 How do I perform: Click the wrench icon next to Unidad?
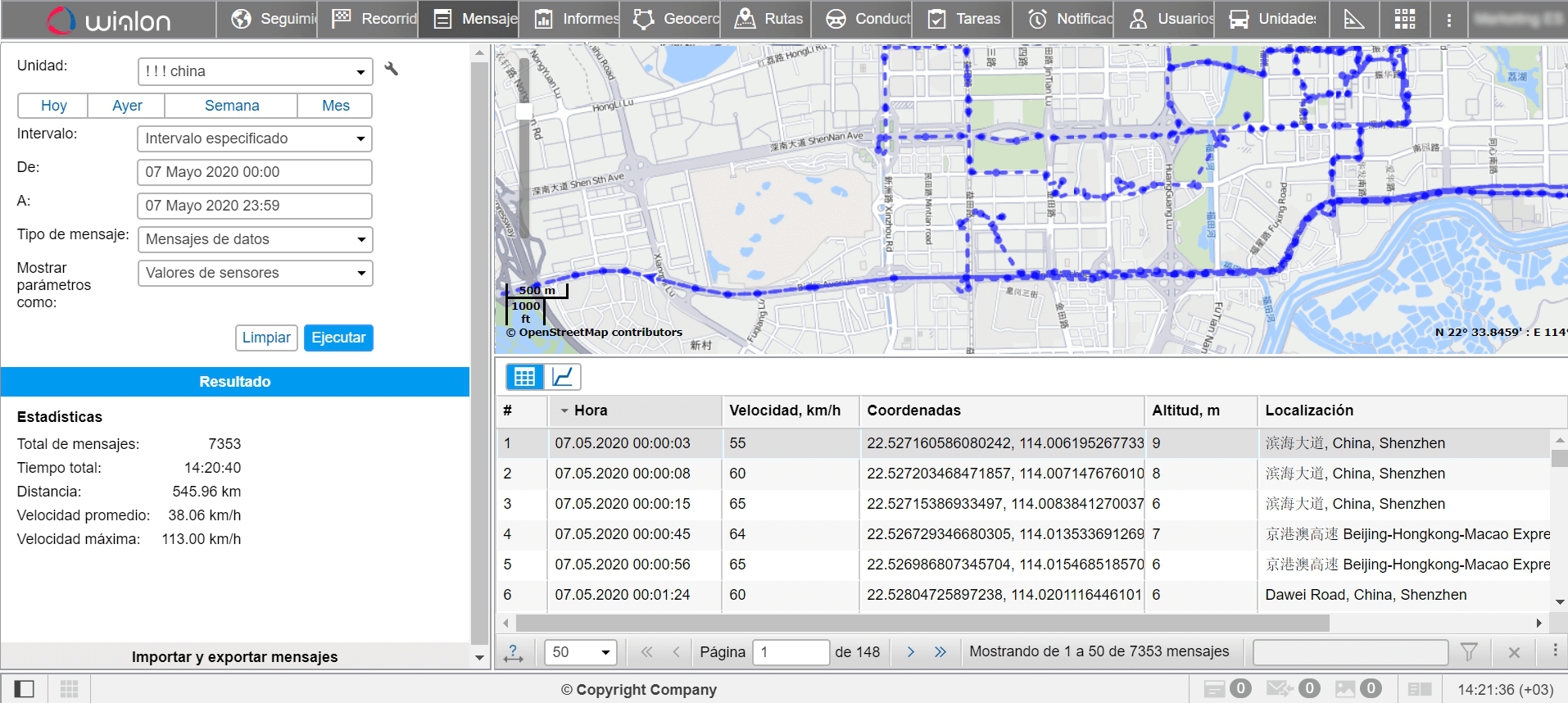click(392, 70)
